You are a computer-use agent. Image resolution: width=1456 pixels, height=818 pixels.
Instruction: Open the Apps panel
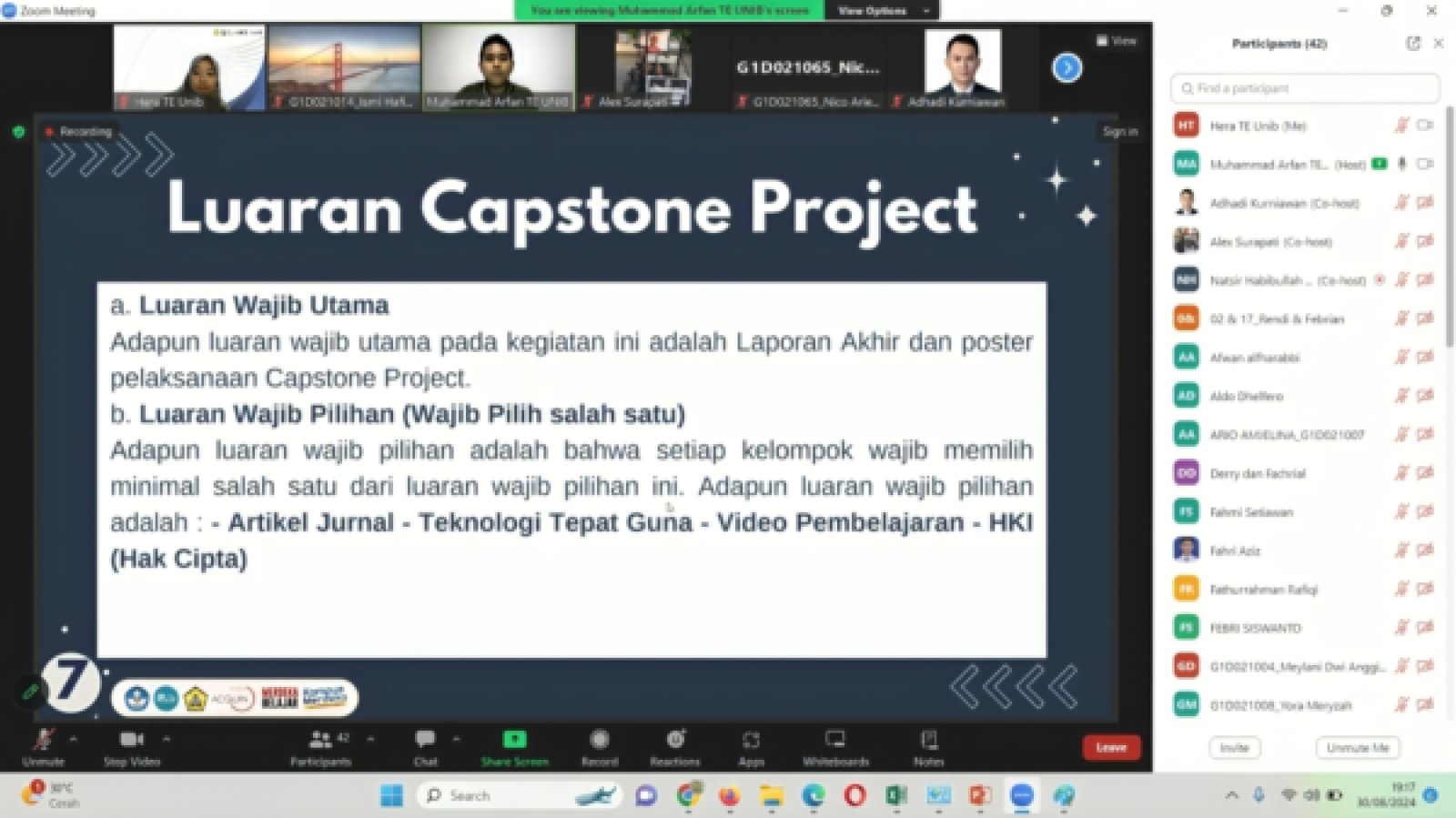(x=751, y=747)
